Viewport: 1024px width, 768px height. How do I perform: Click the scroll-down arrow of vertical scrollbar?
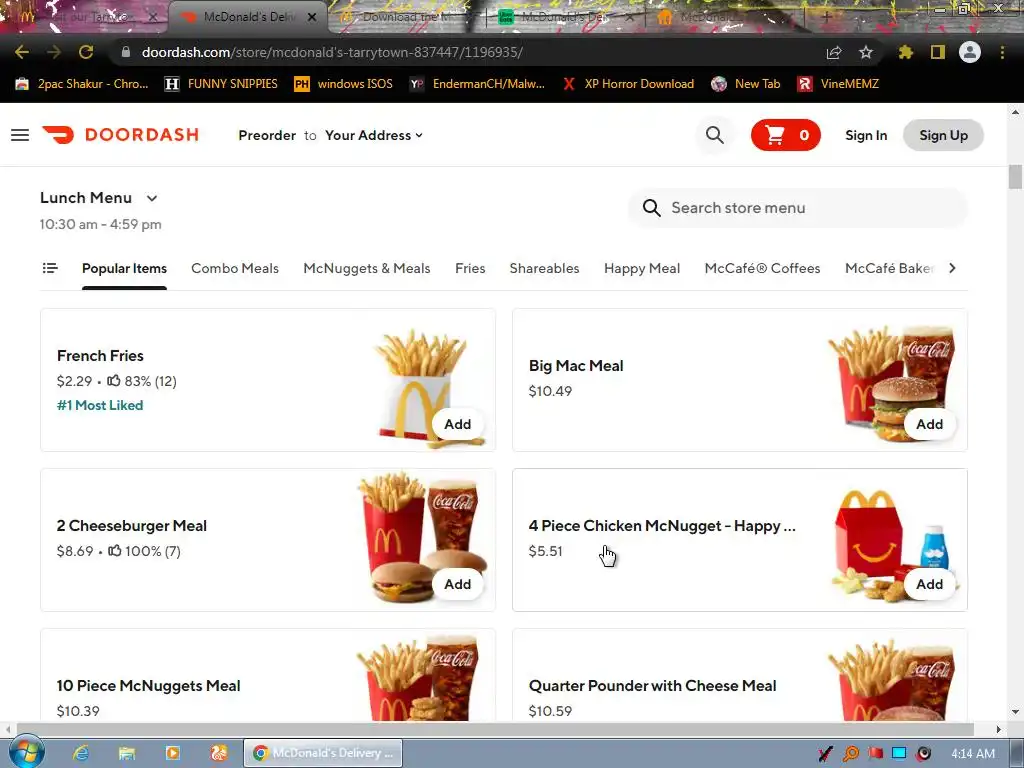coord(1015,712)
